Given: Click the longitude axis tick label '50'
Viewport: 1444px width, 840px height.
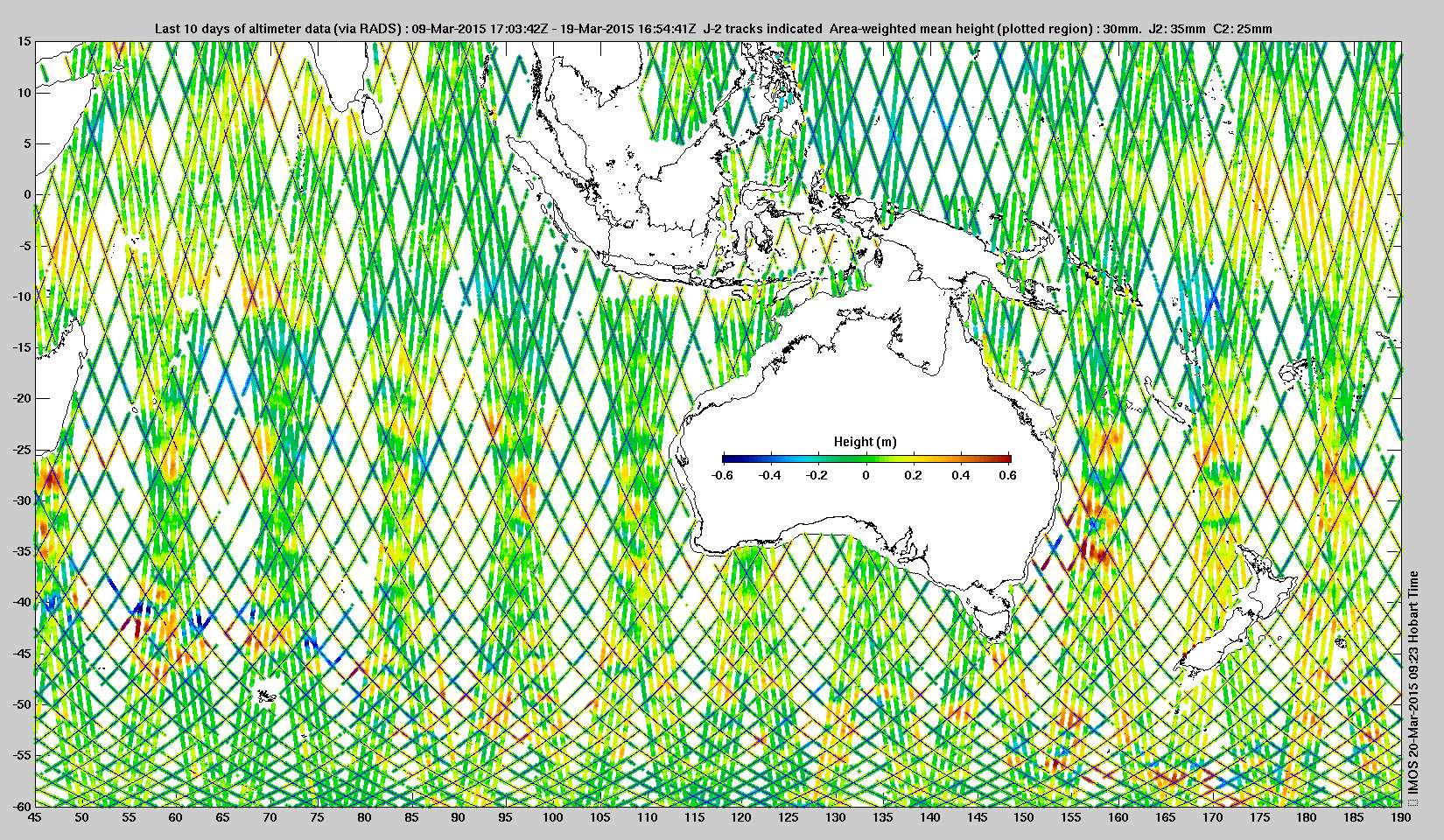Looking at the screenshot, I should 81,817.
